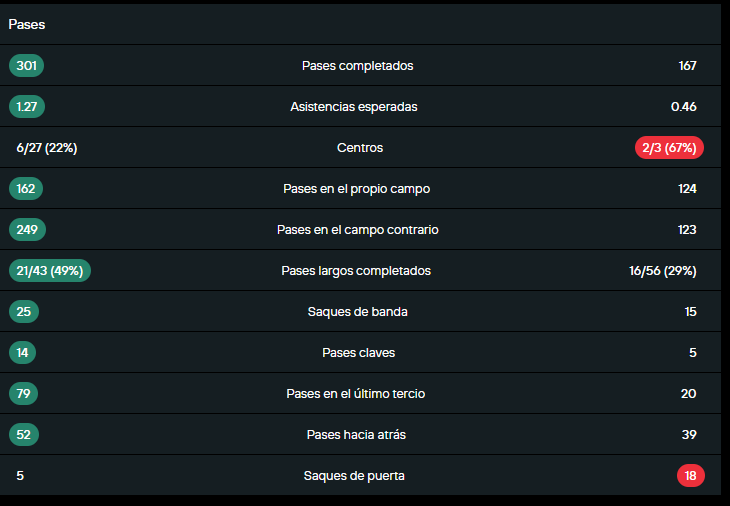Select the green 301 completed passes badge
Screen dimensions: 730x506
coord(26,66)
